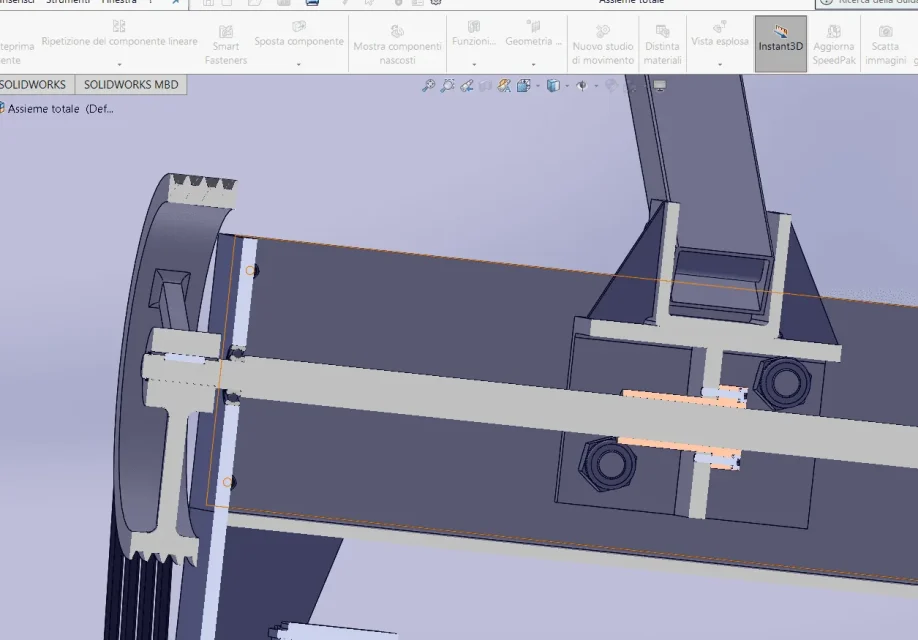Expand Ripetizione del componente lineare dropdown arrow
This screenshot has height=640, width=918.
pyautogui.click(x=119, y=64)
